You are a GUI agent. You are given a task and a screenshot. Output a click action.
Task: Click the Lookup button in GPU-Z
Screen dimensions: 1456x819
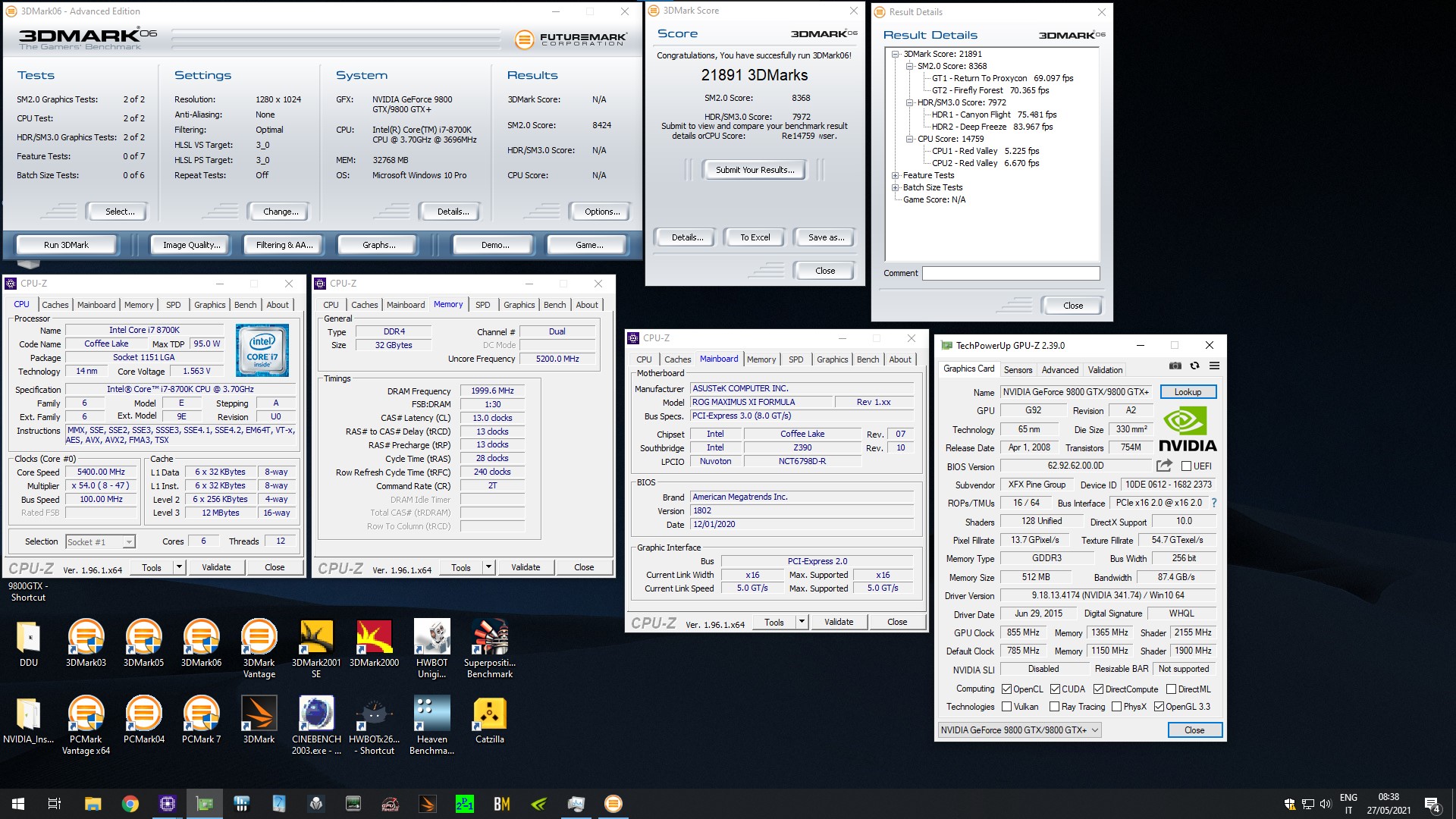pos(1188,392)
